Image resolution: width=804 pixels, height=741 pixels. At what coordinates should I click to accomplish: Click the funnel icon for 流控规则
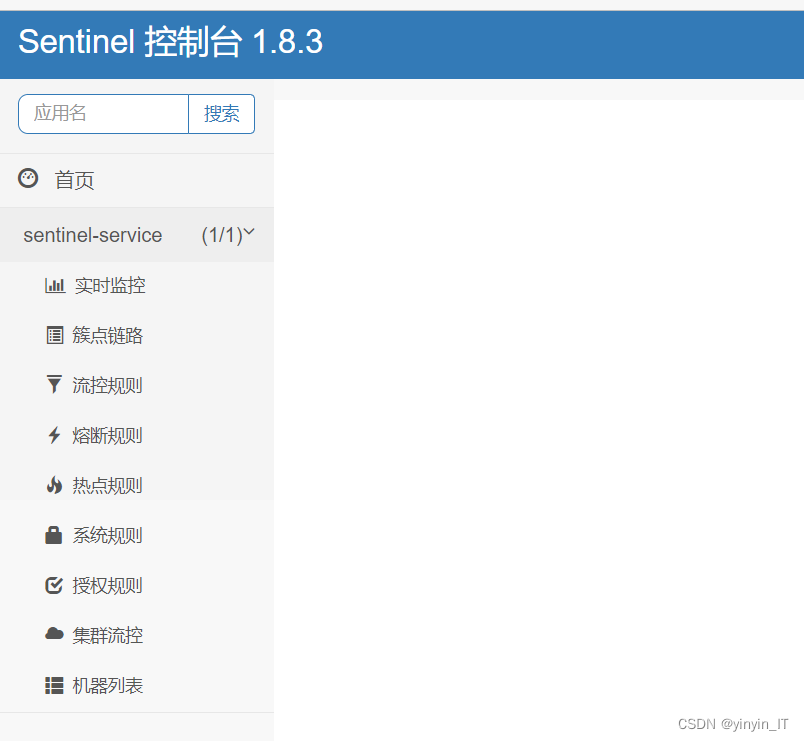[54, 385]
